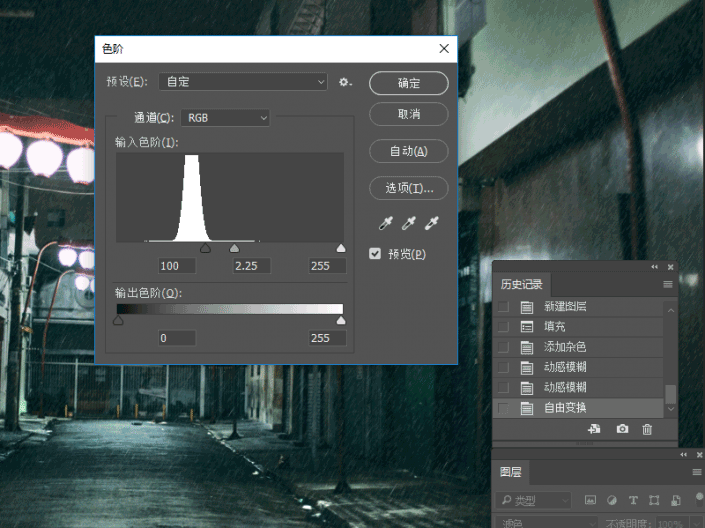Select the 自由变换 history state
The width and height of the screenshot is (705, 528).
pos(579,408)
